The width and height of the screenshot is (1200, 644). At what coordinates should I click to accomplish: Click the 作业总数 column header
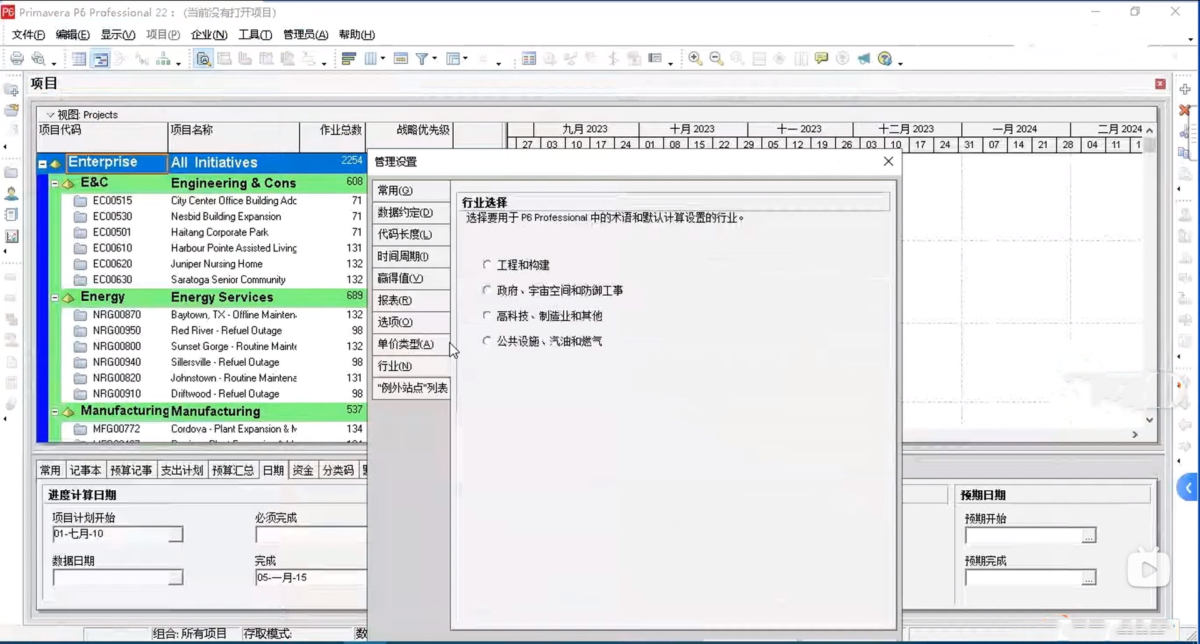(333, 137)
